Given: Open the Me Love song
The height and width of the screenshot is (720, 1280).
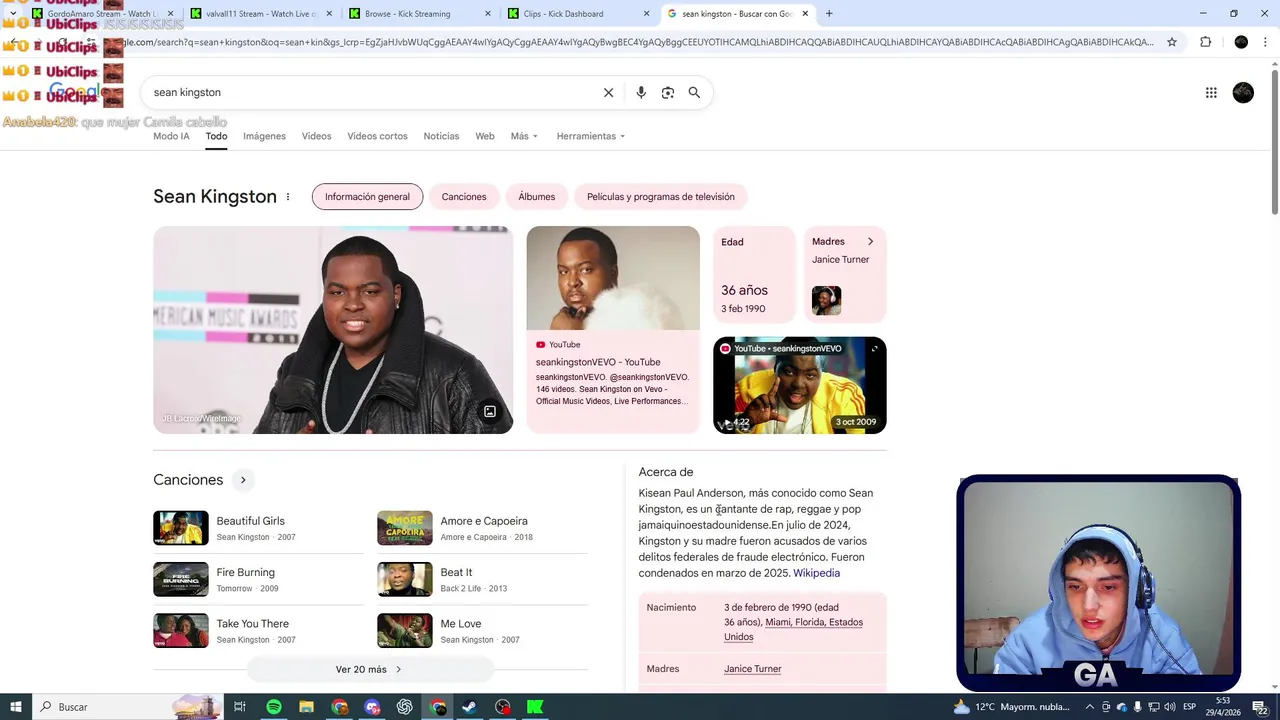Looking at the screenshot, I should pos(482,631).
